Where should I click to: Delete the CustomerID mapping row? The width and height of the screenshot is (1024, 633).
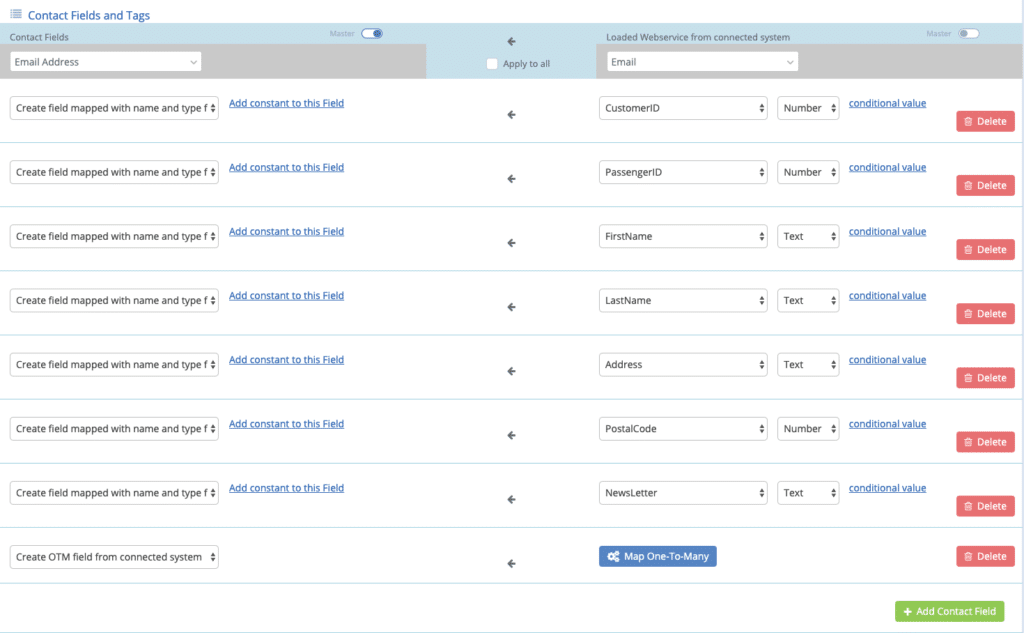(985, 121)
